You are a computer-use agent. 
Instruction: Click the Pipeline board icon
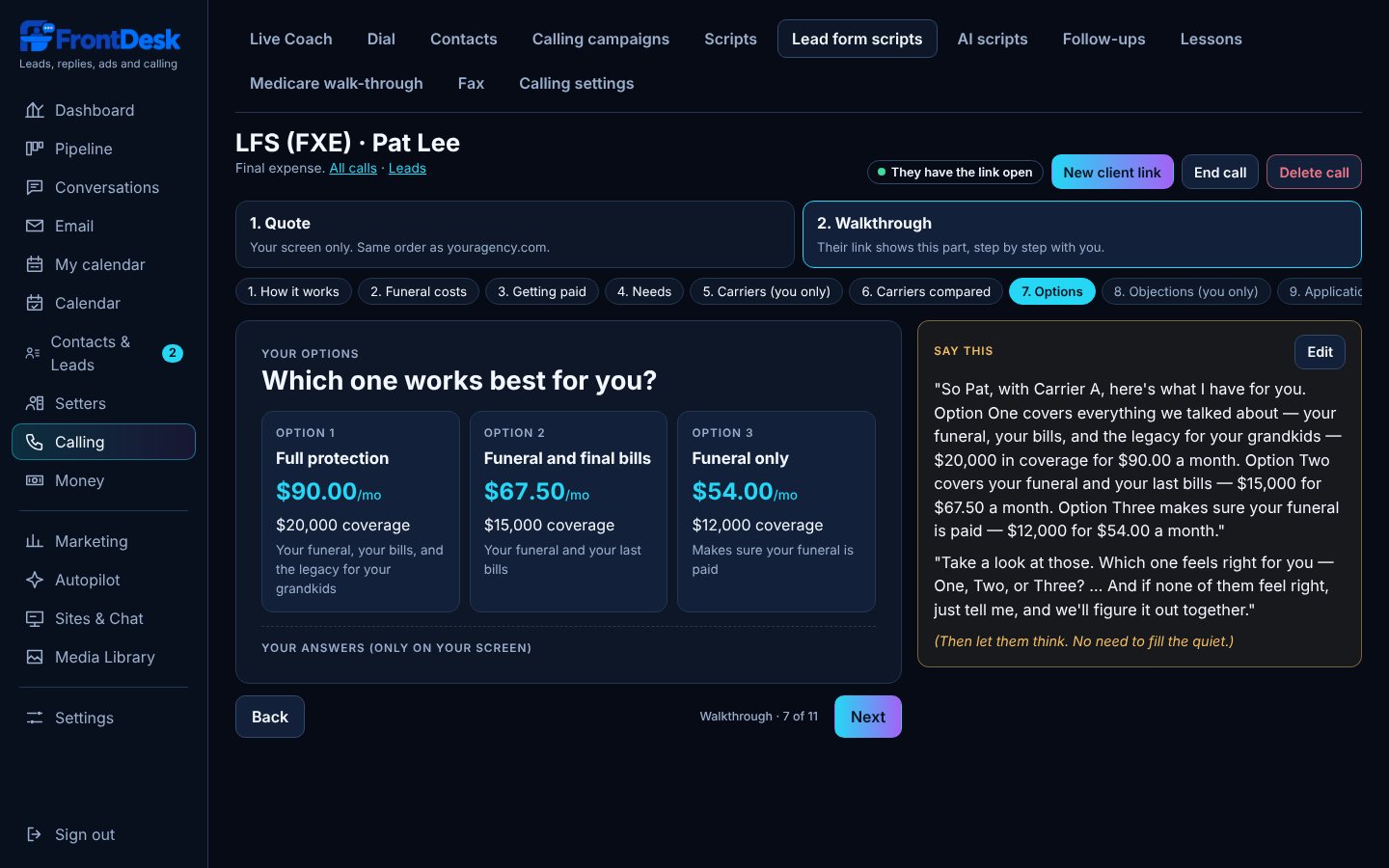coord(35,149)
